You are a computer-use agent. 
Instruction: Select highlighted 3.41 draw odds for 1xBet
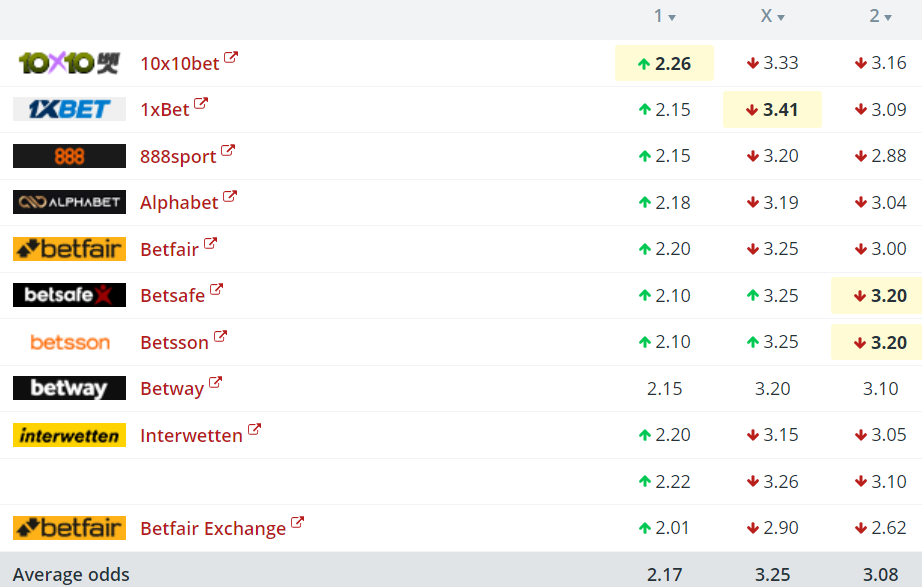point(772,109)
